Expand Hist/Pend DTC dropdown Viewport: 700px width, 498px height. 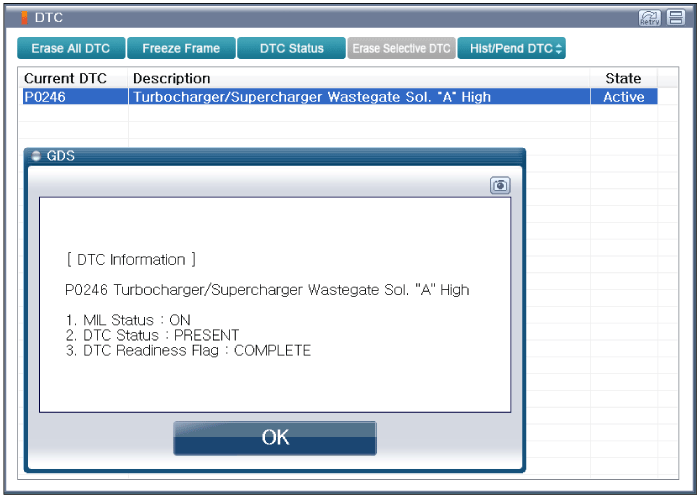[x=512, y=48]
